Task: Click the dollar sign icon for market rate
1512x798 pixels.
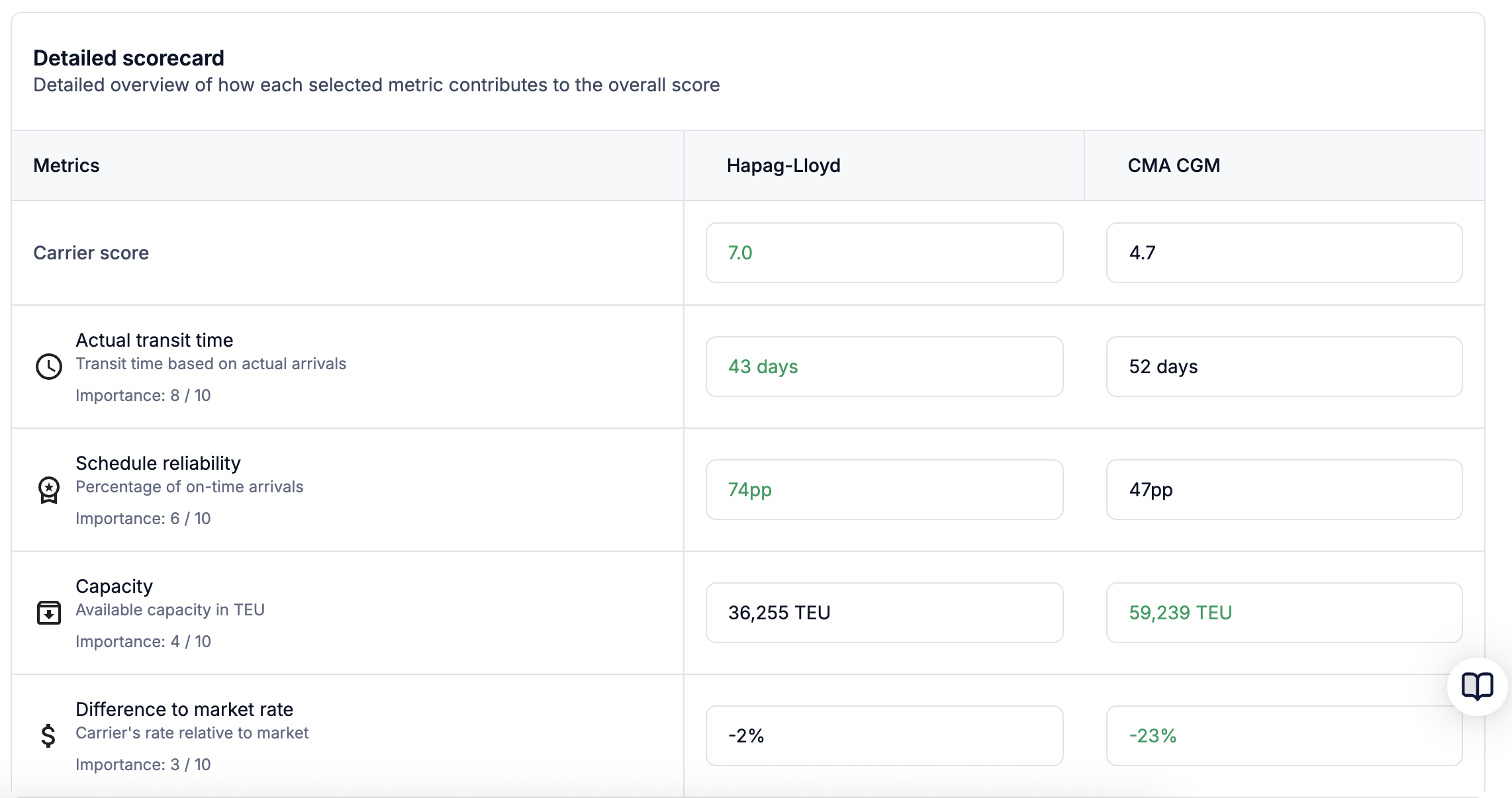Action: [x=48, y=735]
